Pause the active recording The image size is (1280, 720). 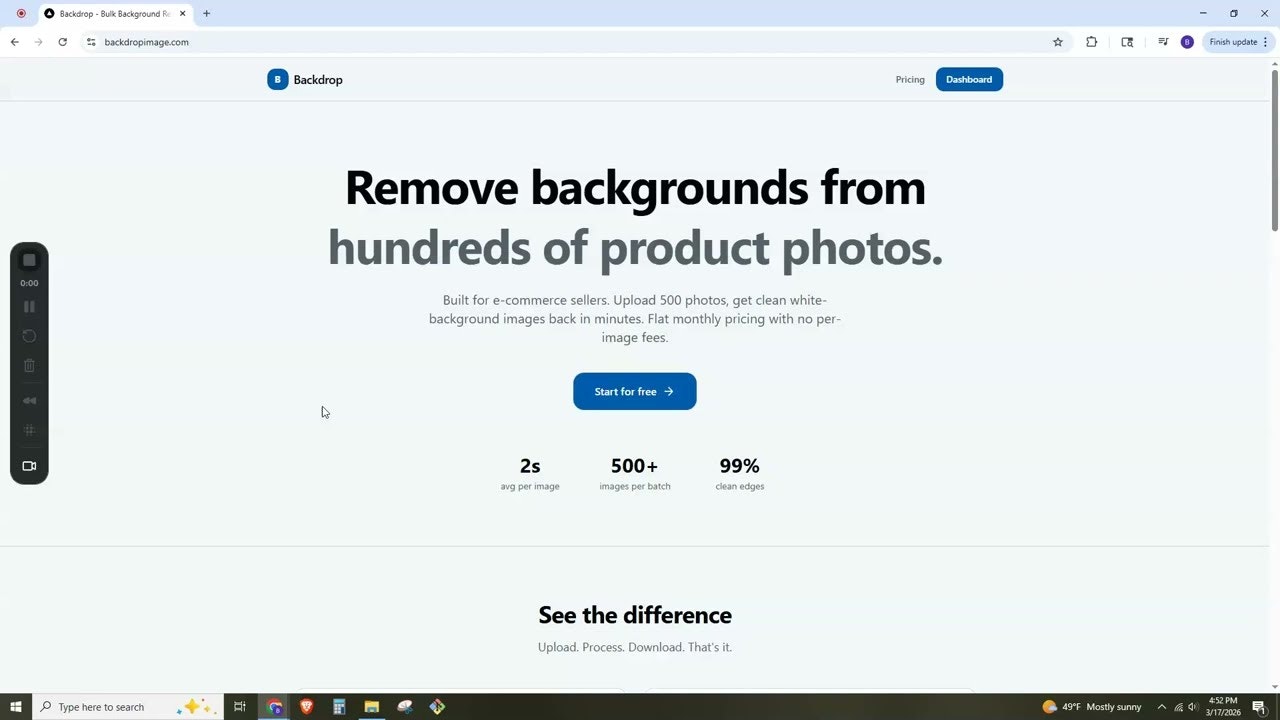coord(29,306)
